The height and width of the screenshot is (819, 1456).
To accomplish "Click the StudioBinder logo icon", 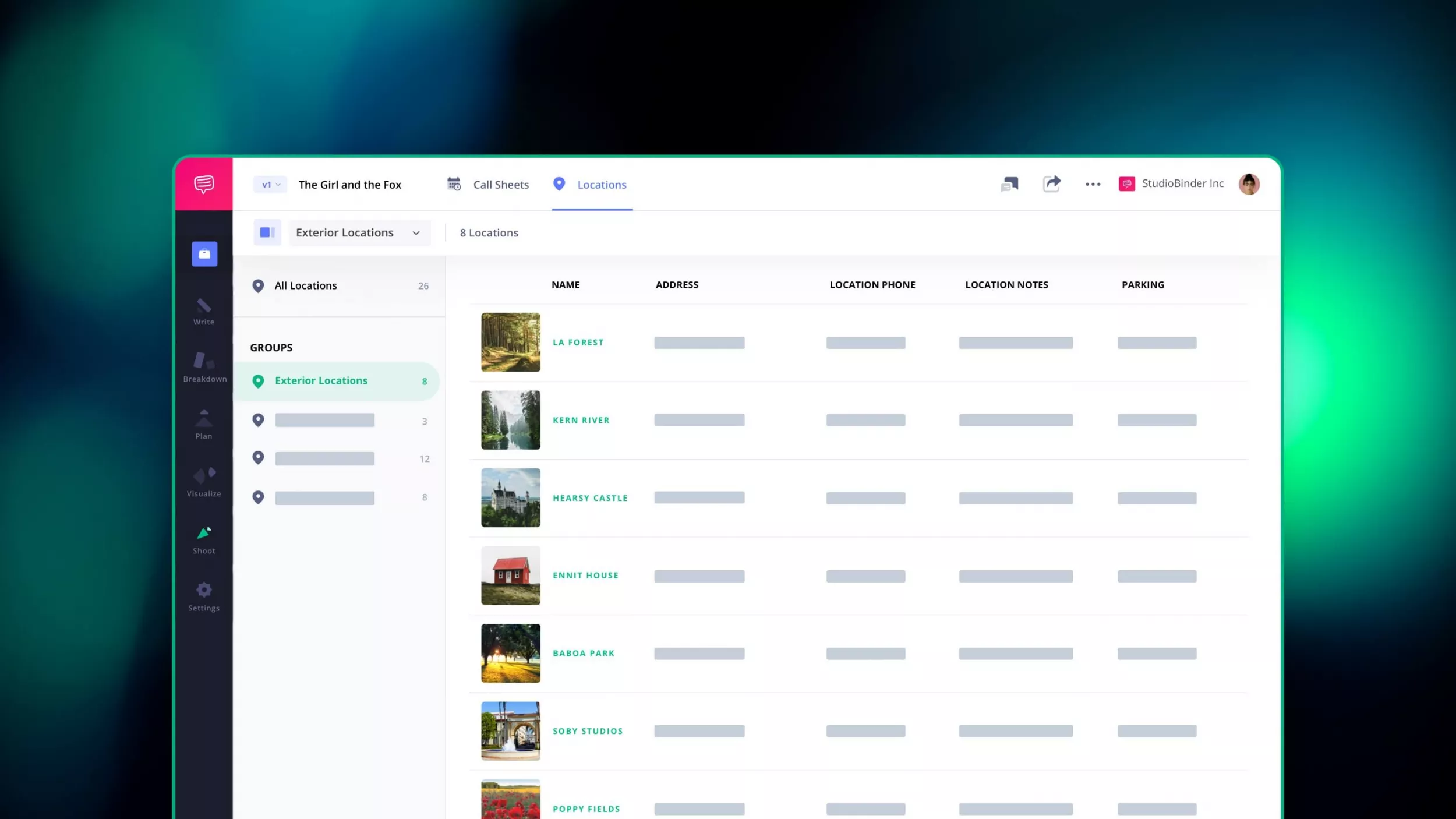I will [x=204, y=184].
